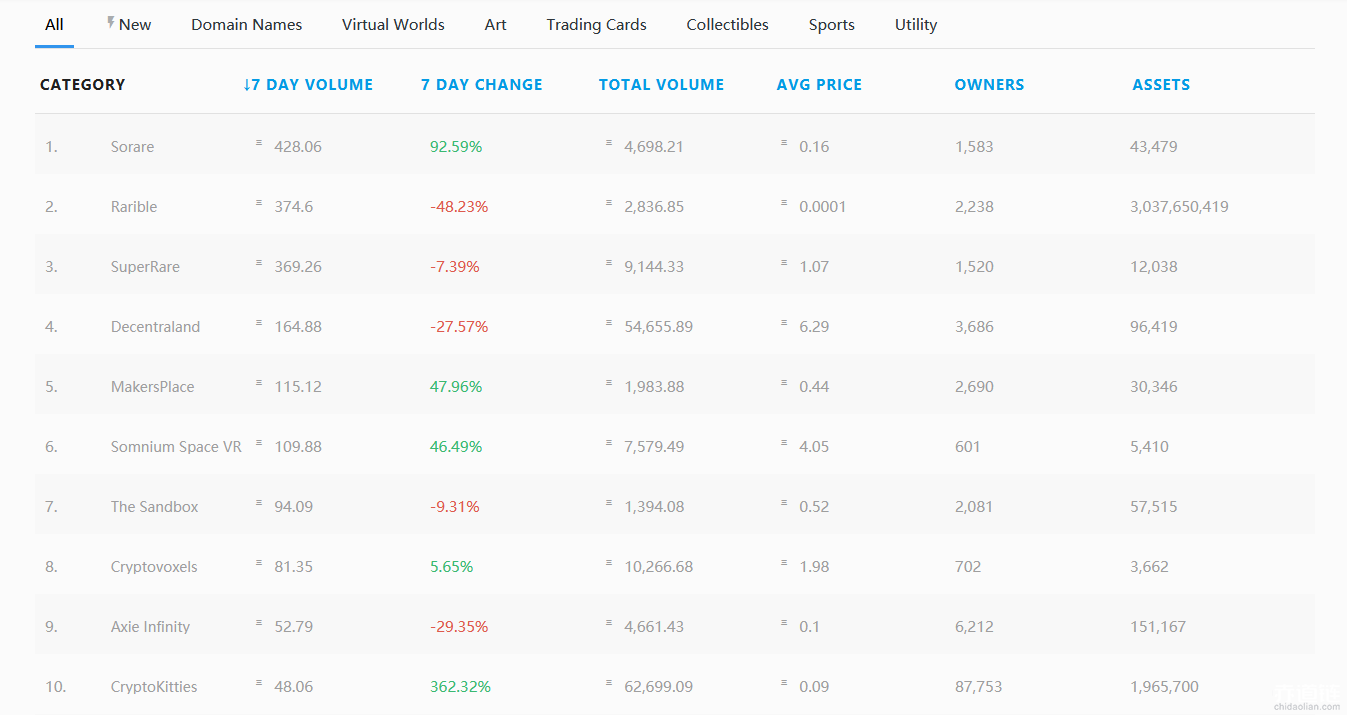The image size is (1347, 715).
Task: Click Sorare's 92.59% change value
Action: tap(456, 147)
